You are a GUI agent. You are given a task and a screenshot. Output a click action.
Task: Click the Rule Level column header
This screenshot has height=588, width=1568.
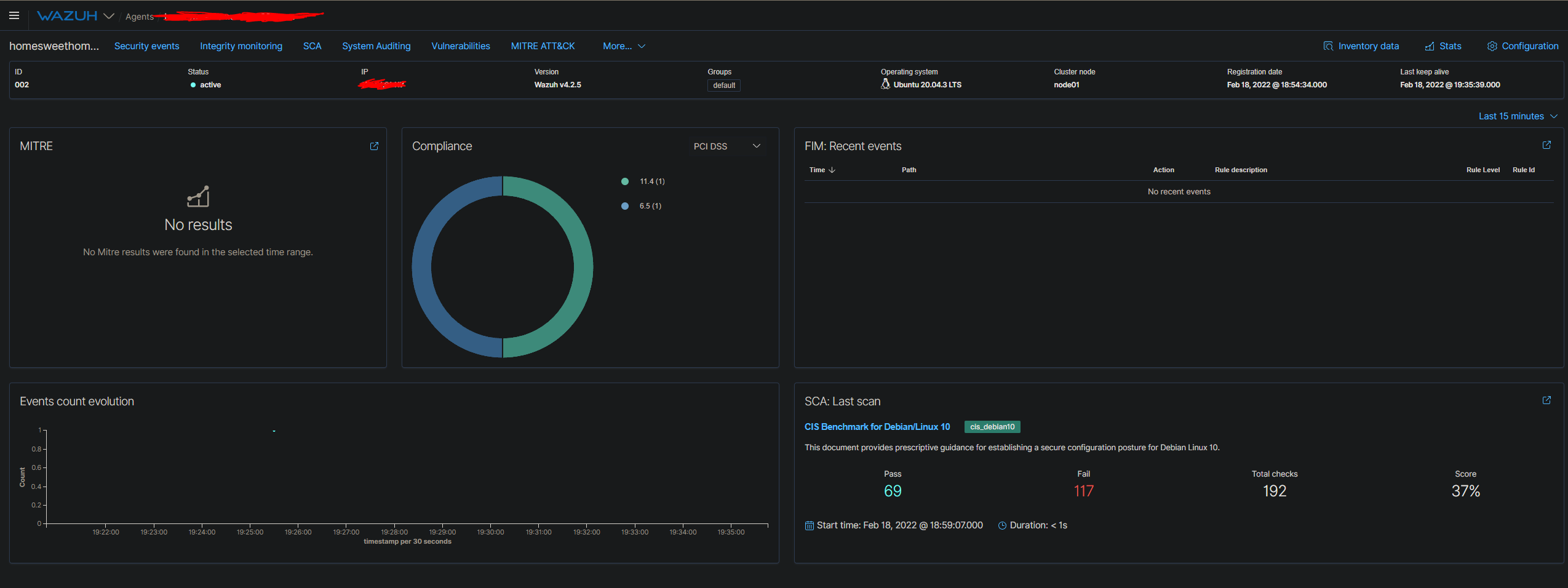[x=1483, y=170]
